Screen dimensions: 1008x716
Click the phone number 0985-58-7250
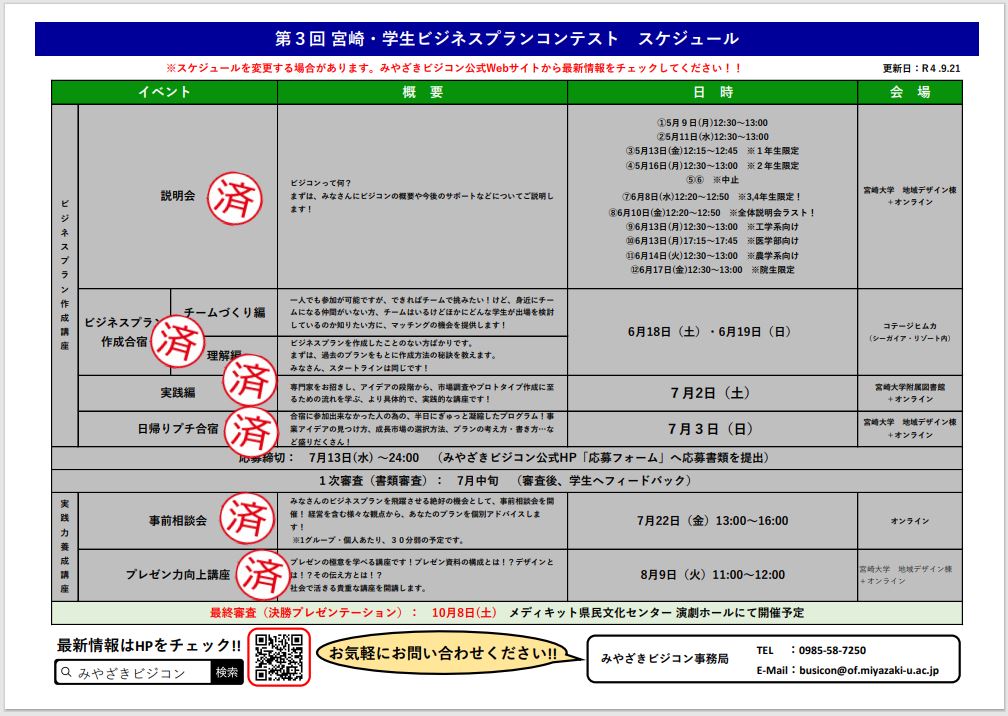(832, 650)
